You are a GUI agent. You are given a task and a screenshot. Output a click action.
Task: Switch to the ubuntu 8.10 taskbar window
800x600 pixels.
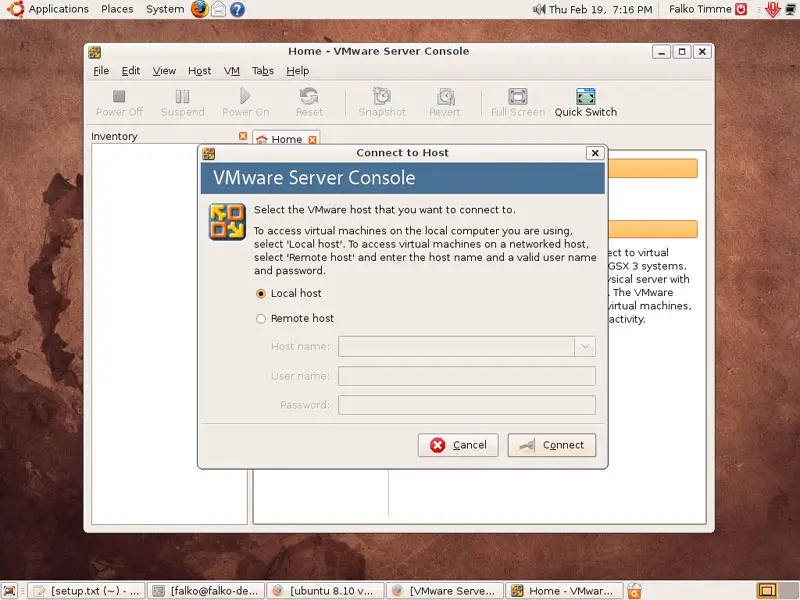click(326, 591)
